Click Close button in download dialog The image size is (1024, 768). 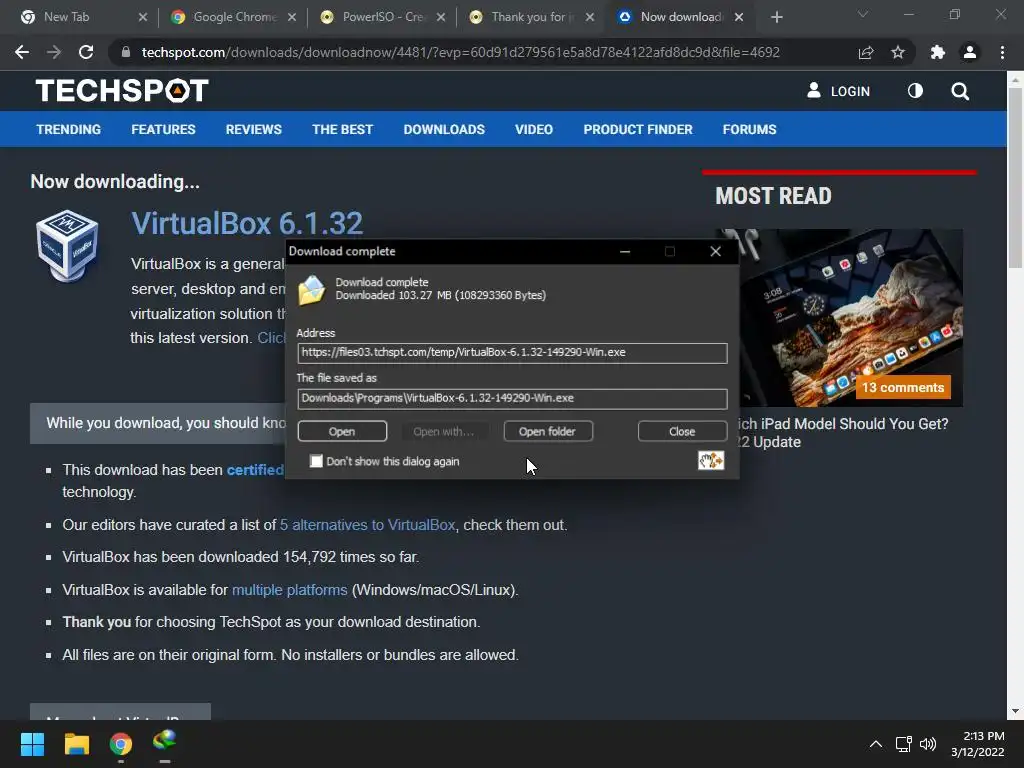point(682,431)
